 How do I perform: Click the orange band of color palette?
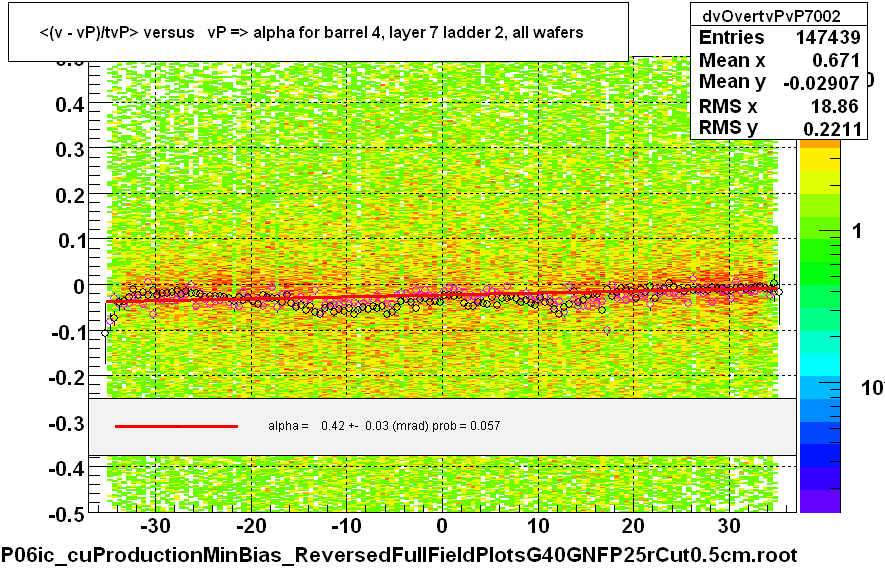pos(820,145)
